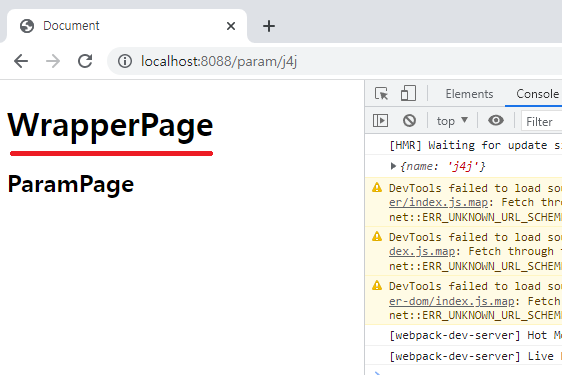Toggle the device toolbar emulation
The height and width of the screenshot is (375, 565).
click(x=408, y=93)
